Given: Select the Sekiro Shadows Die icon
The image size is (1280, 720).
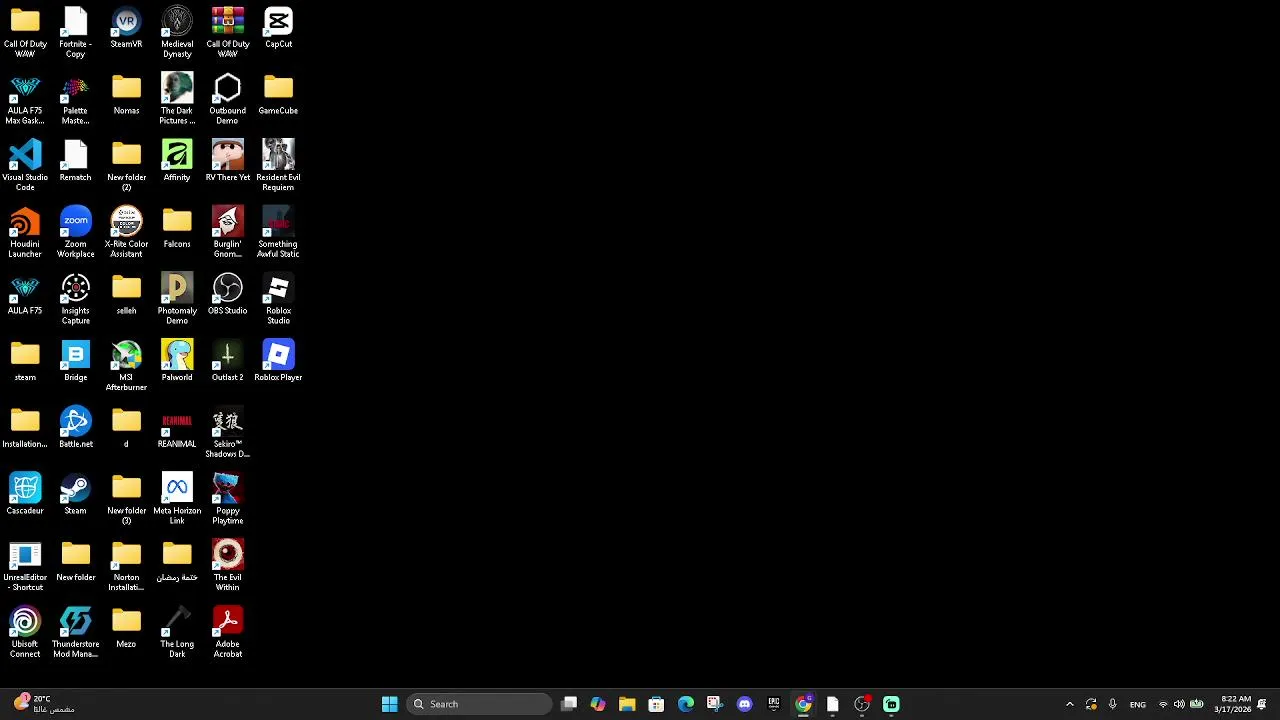Looking at the screenshot, I should click(x=227, y=433).
